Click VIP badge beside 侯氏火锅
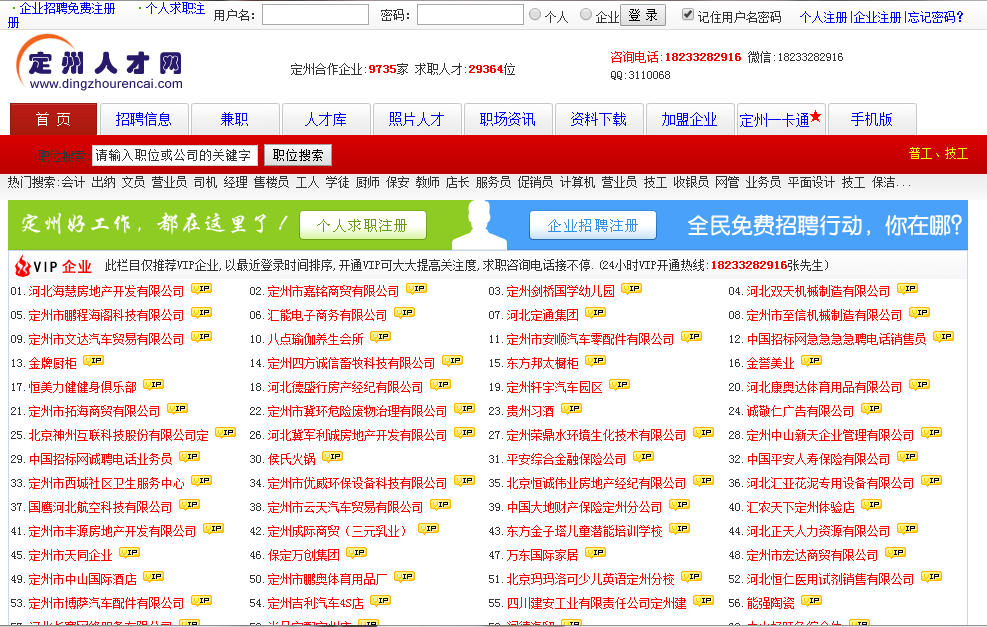This screenshot has width=987, height=627. (x=333, y=457)
